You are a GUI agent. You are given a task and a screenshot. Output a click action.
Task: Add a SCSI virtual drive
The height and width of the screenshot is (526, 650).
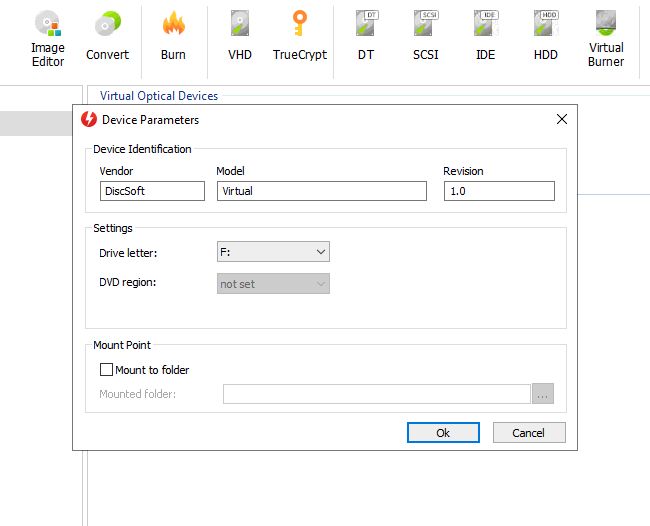(426, 36)
